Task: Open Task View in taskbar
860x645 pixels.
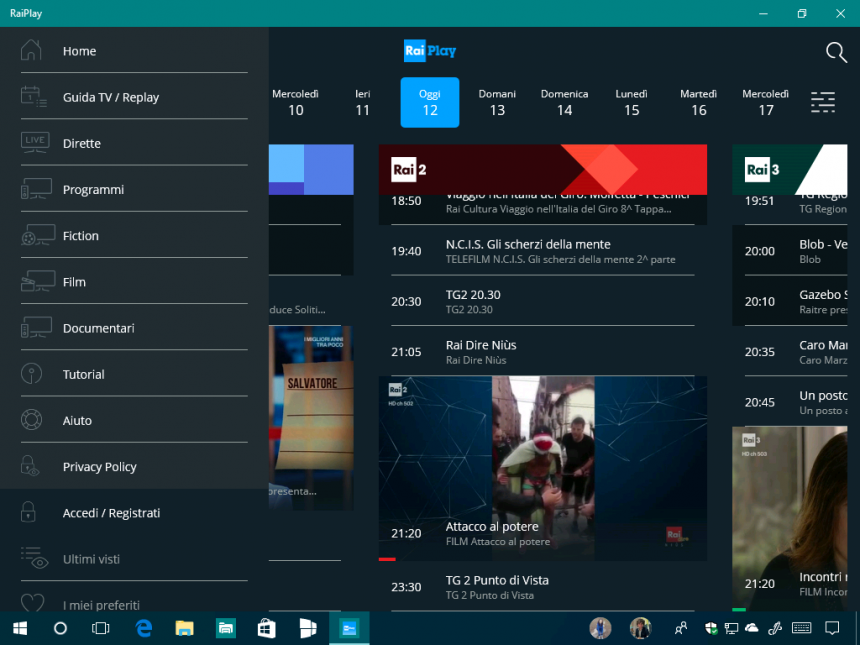Action: (101, 628)
